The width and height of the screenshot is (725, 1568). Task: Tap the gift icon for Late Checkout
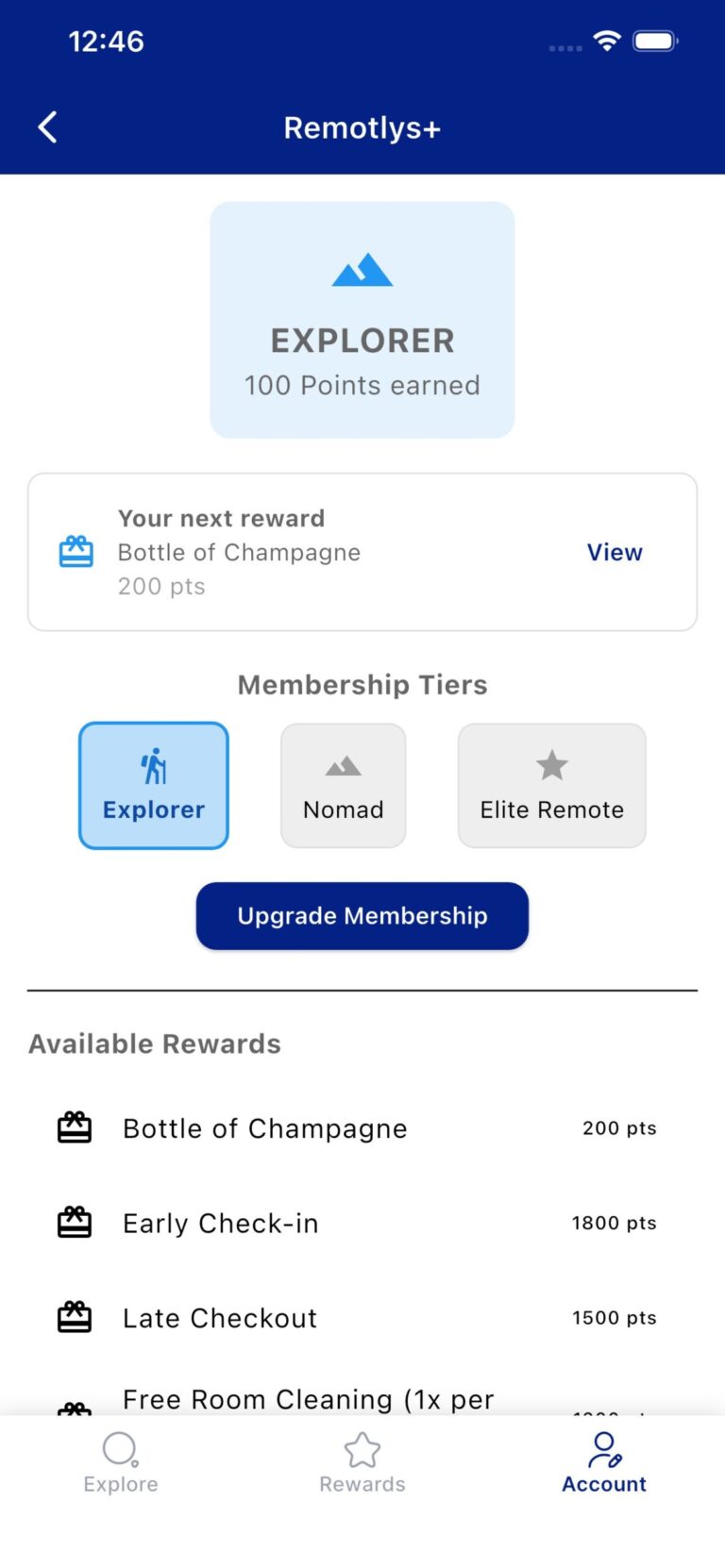(x=75, y=1317)
